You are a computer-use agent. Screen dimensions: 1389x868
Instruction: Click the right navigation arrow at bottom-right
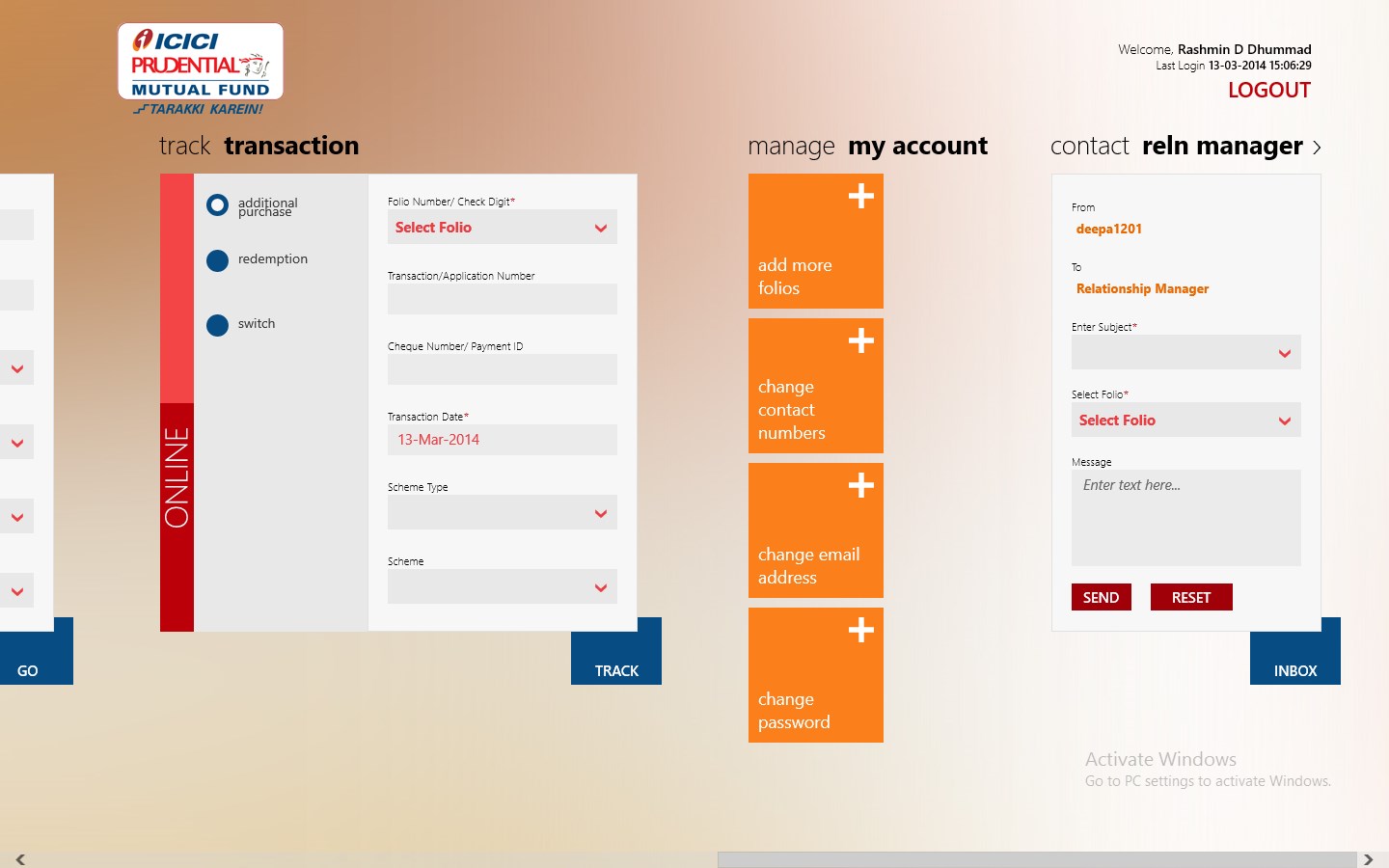[1371, 857]
